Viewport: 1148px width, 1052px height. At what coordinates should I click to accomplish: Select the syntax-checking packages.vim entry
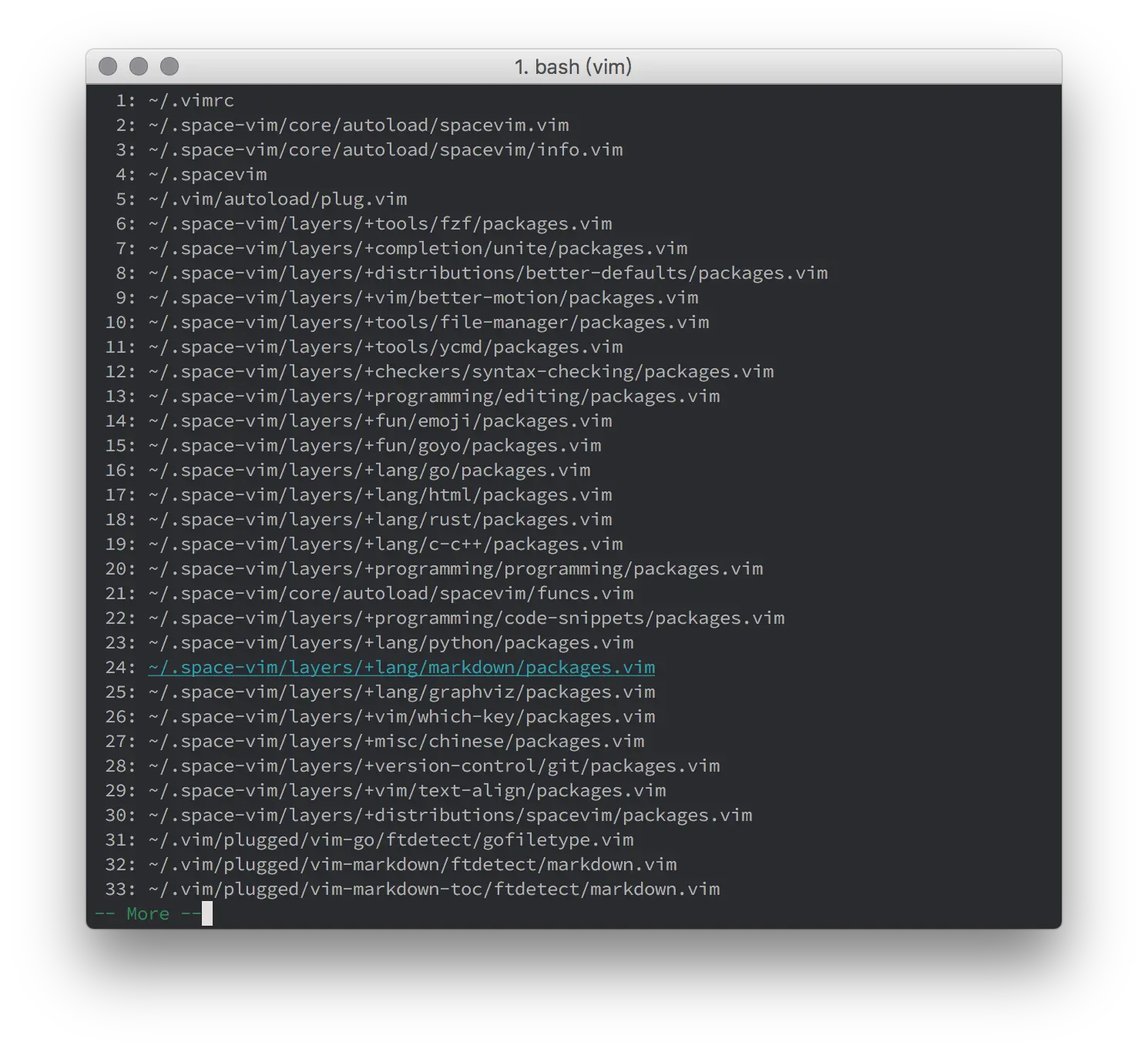(461, 371)
